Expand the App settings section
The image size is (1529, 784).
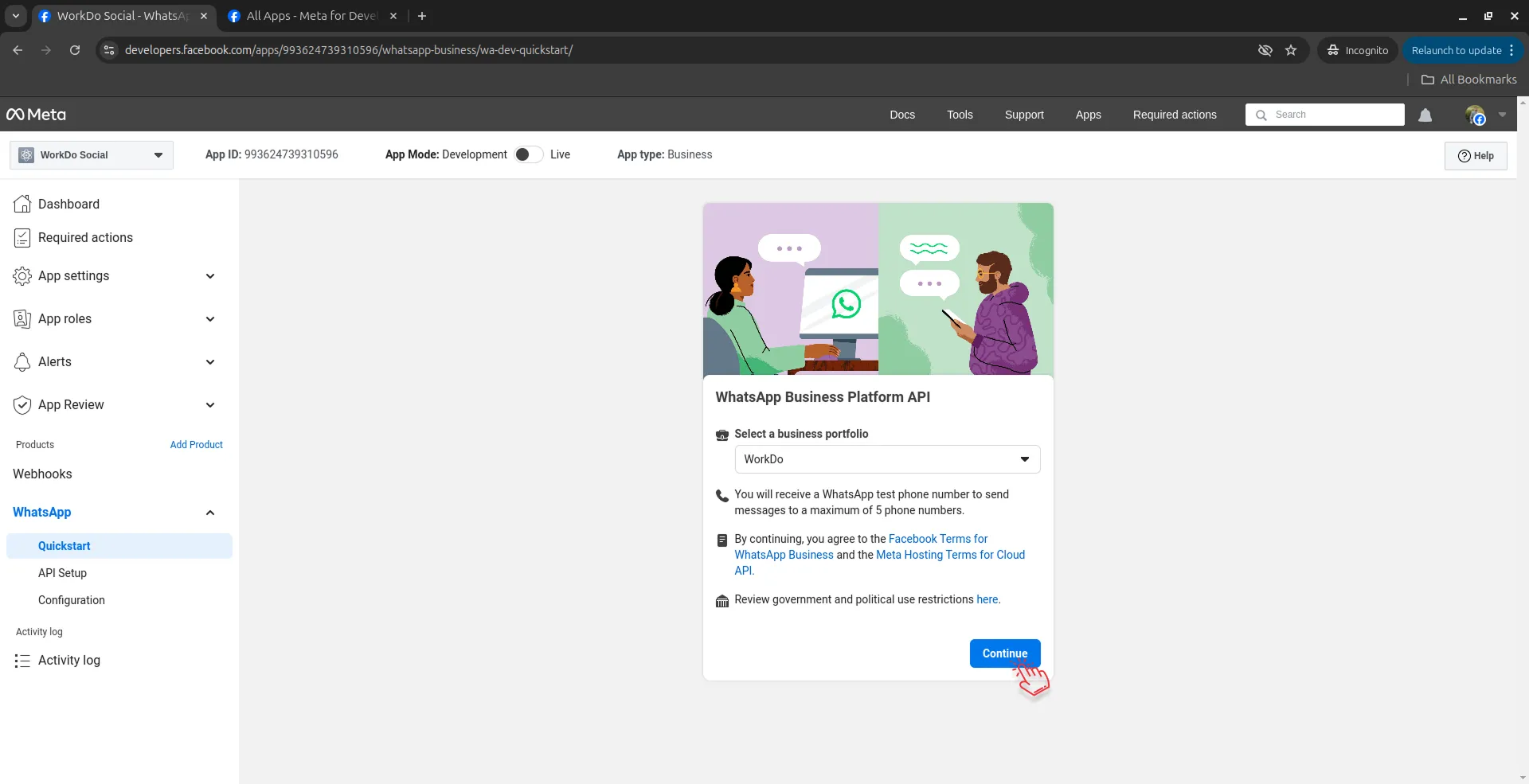[x=210, y=276]
